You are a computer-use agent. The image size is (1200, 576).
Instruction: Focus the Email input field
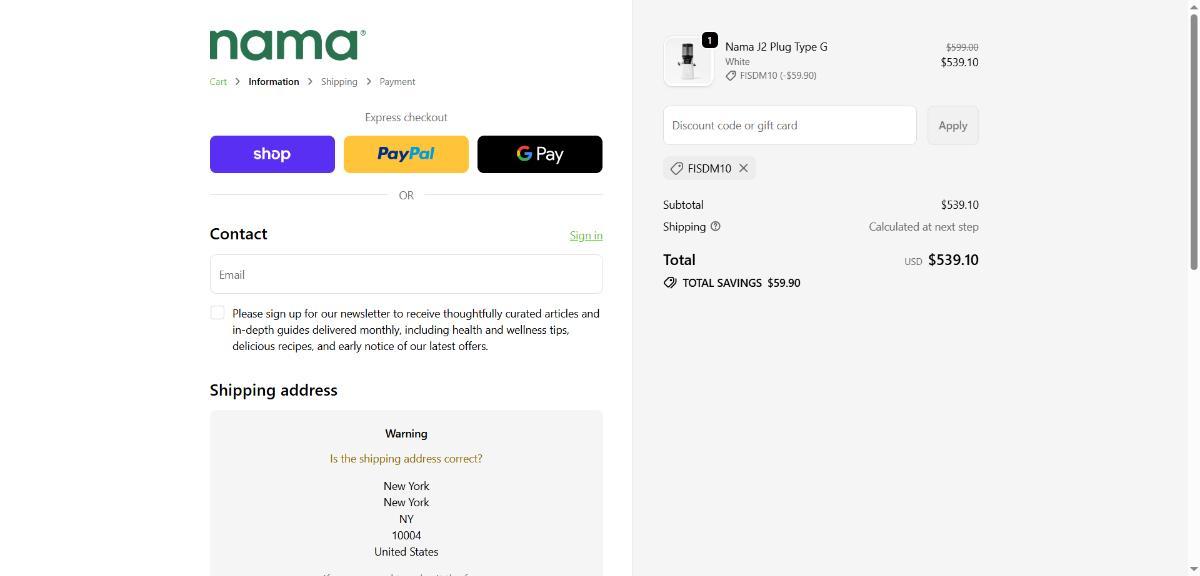(406, 274)
